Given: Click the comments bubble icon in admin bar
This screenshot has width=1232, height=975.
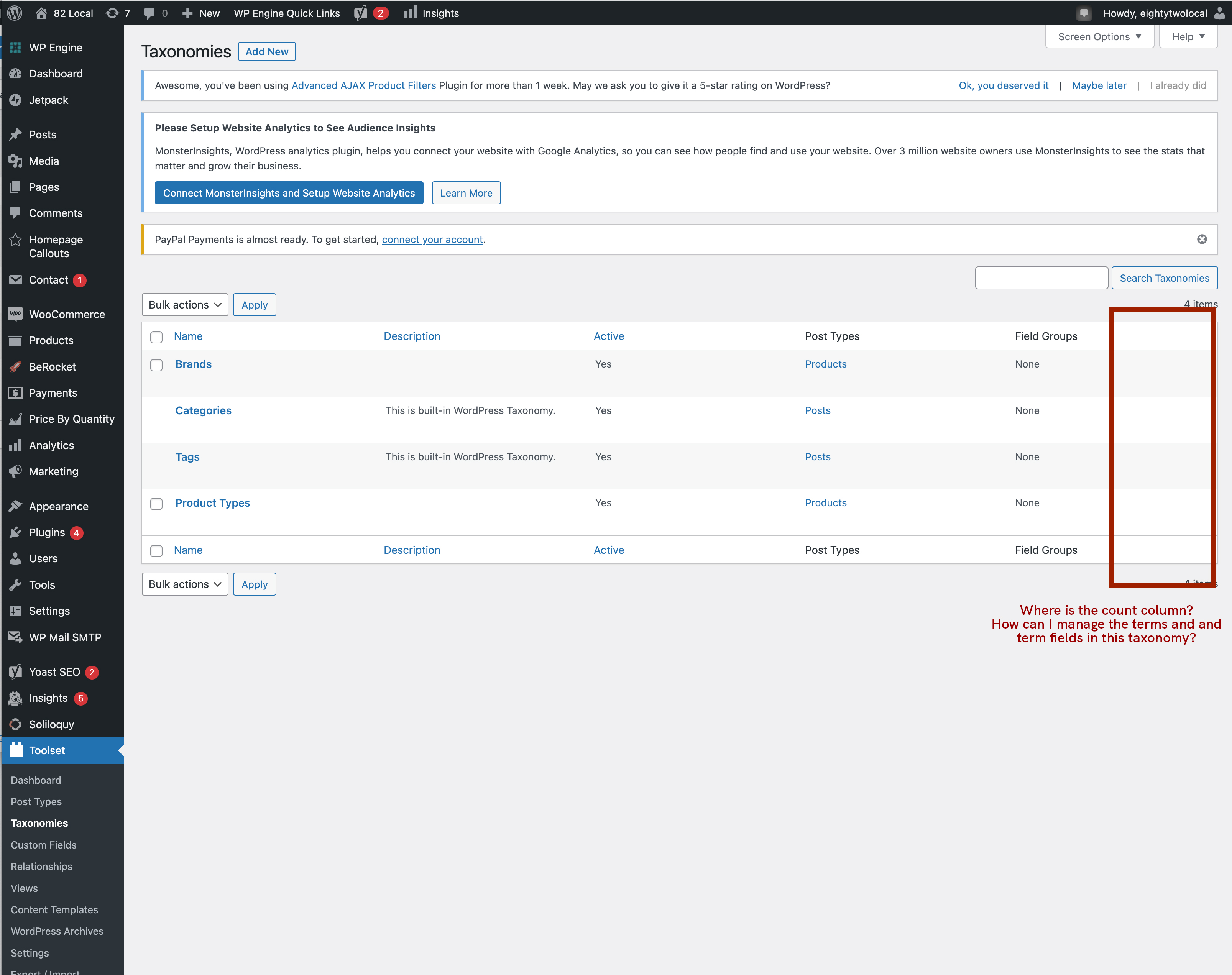Looking at the screenshot, I should pyautogui.click(x=149, y=13).
